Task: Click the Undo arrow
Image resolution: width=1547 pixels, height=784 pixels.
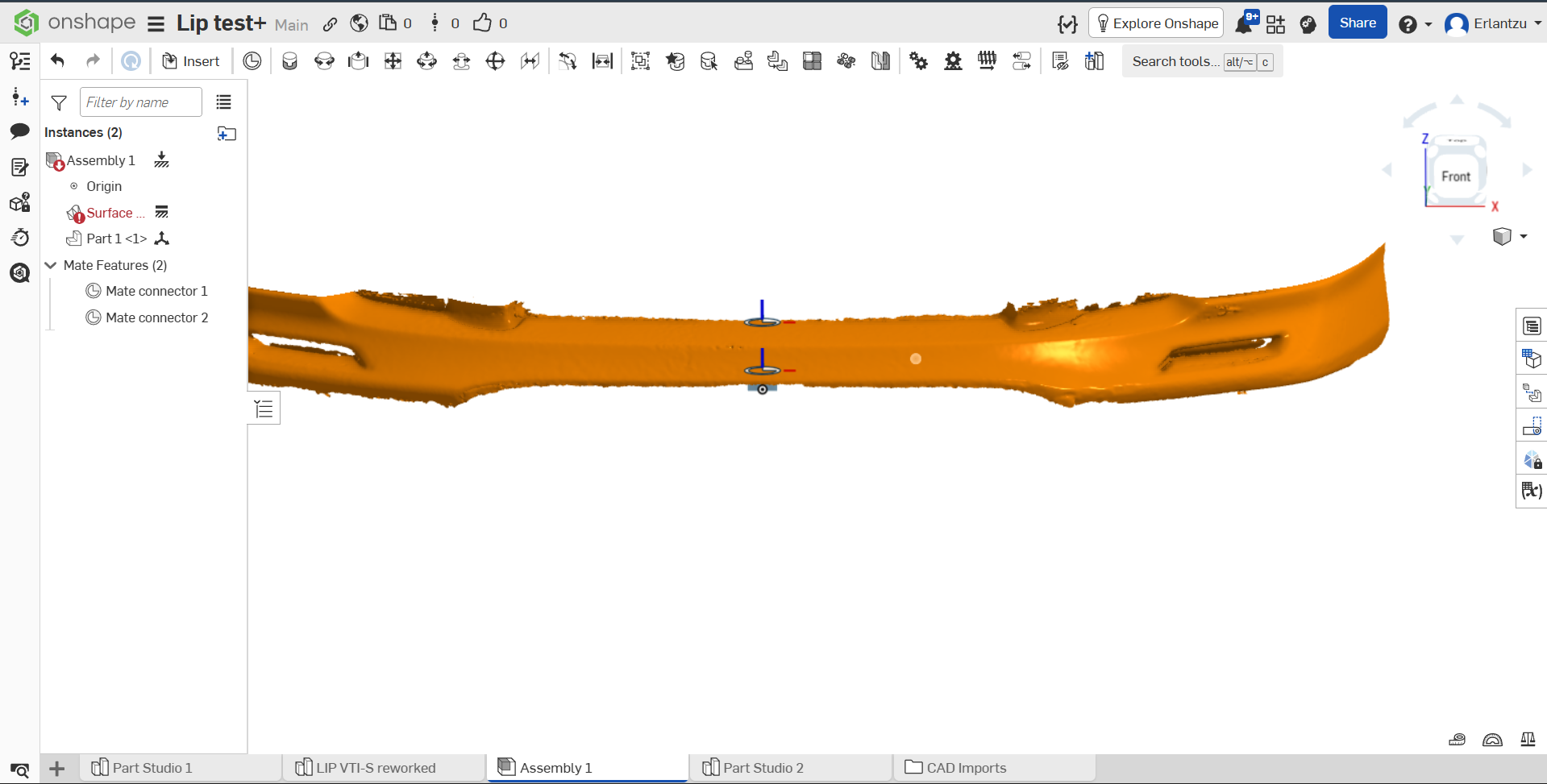Action: pyautogui.click(x=57, y=61)
